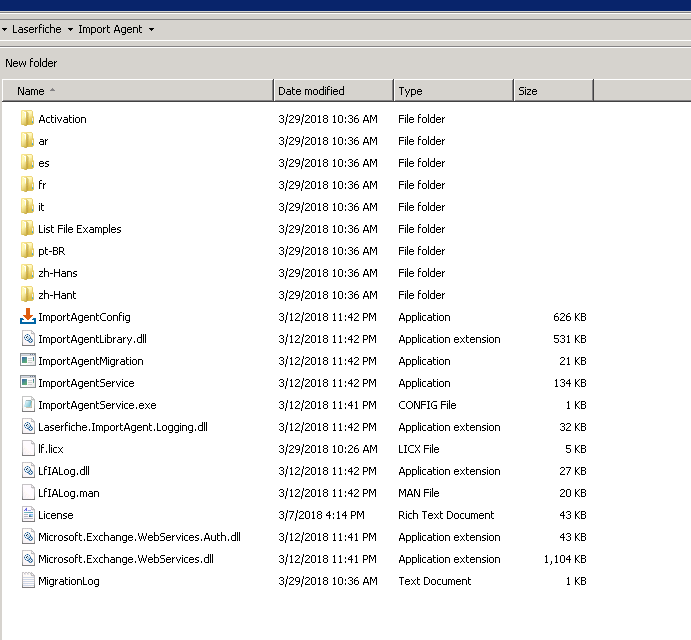Screen dimensions: 691x640
Task: Click the zh-Hans folder icon
Action: click(27, 273)
